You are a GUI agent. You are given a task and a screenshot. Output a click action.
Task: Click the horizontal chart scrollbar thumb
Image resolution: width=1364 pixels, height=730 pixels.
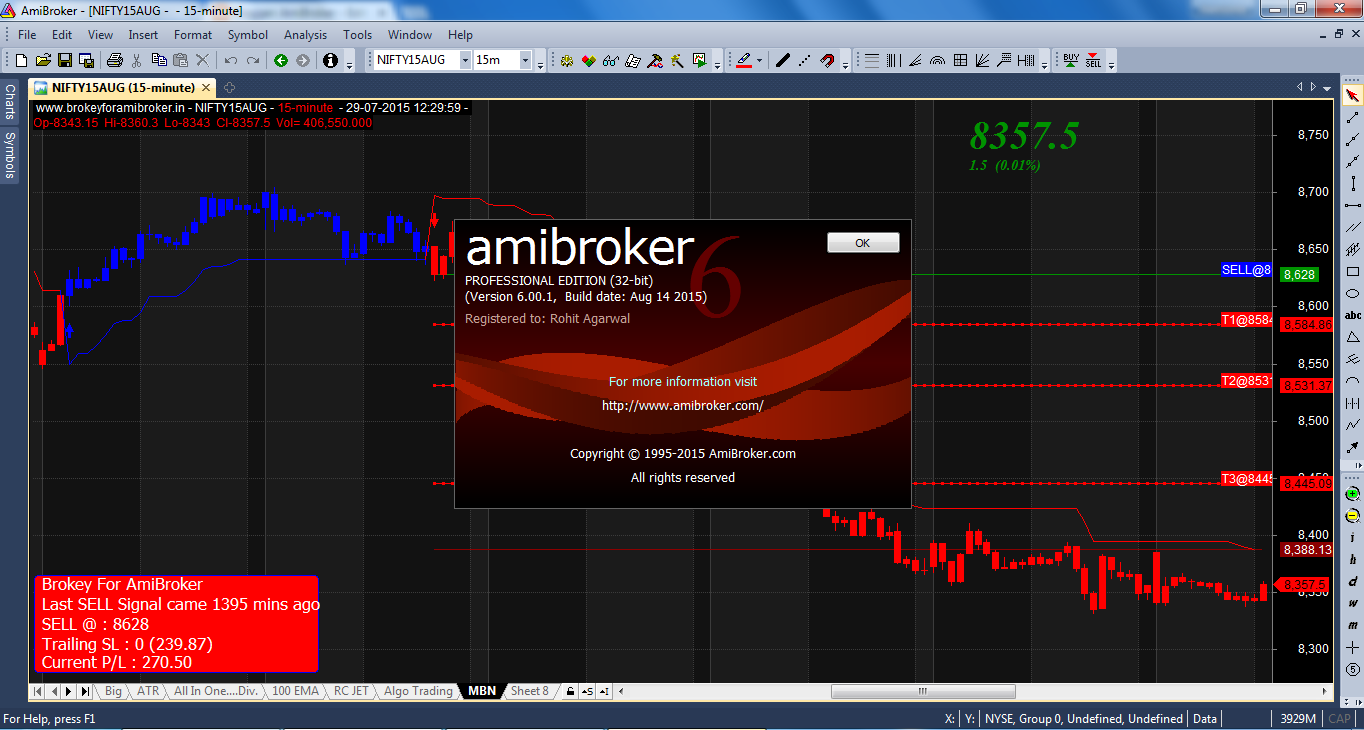coord(923,691)
